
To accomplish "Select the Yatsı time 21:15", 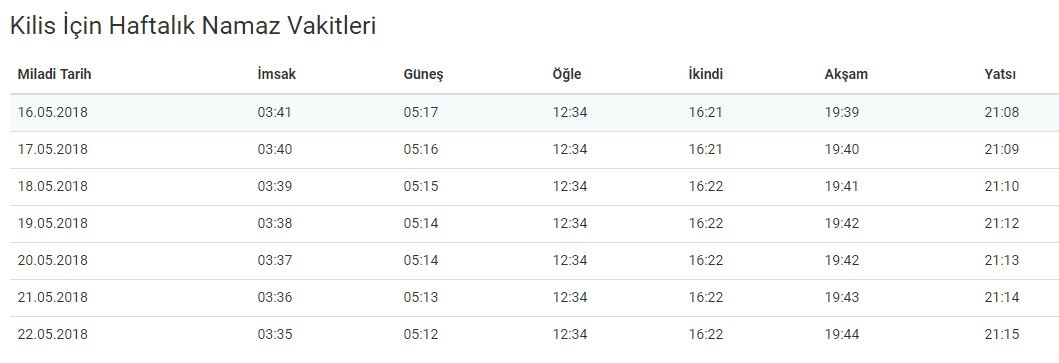I will (x=1002, y=335).
